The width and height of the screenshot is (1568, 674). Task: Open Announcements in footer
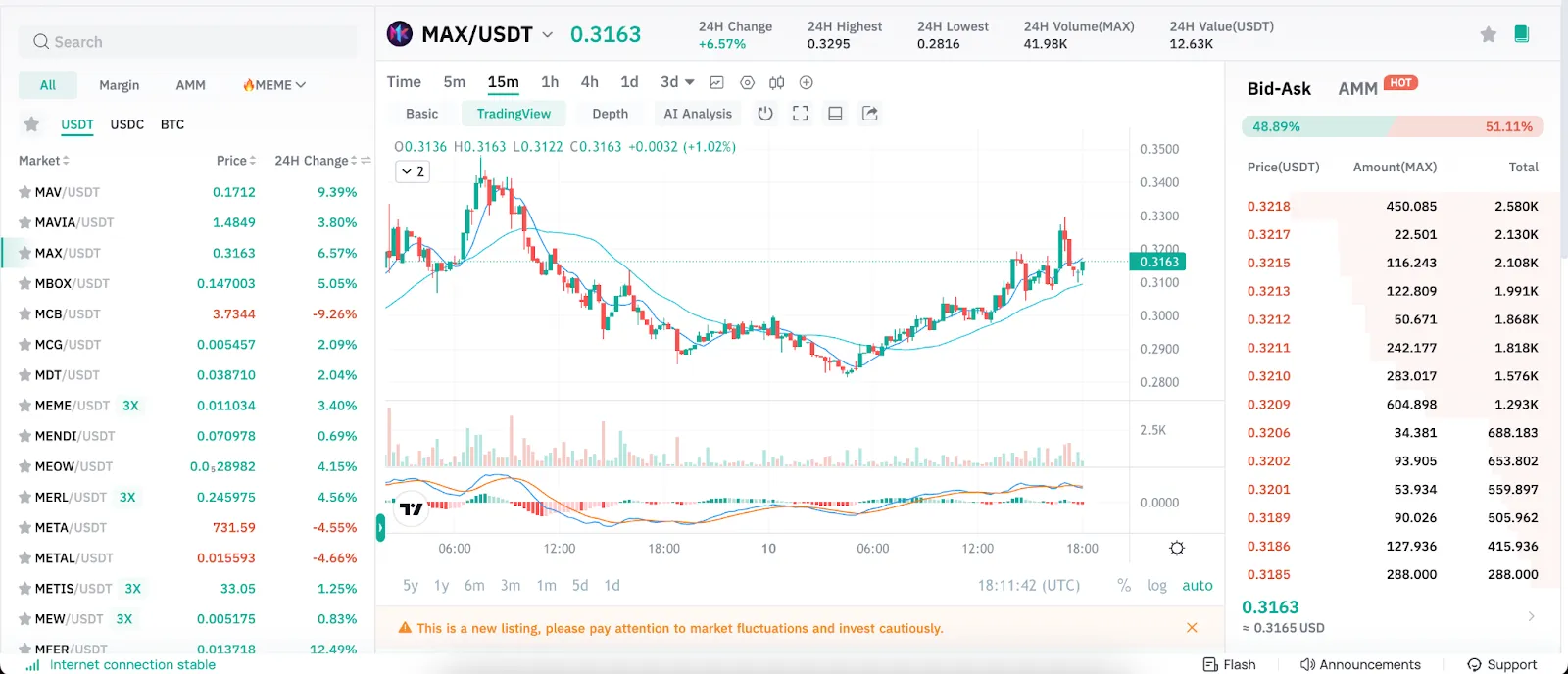1360,664
